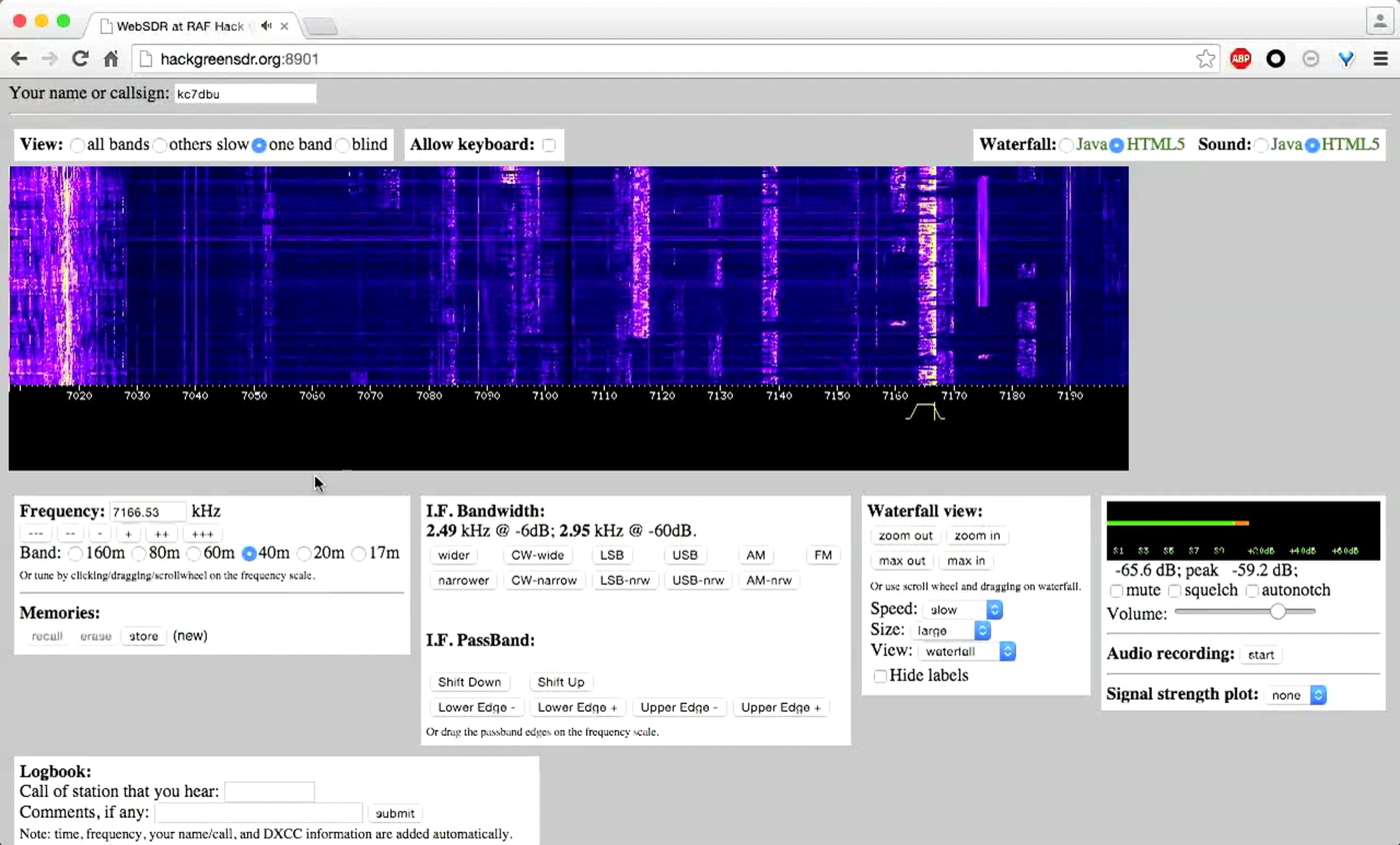Bookmark the page with the star icon
This screenshot has width=1400, height=845.
pos(1205,59)
